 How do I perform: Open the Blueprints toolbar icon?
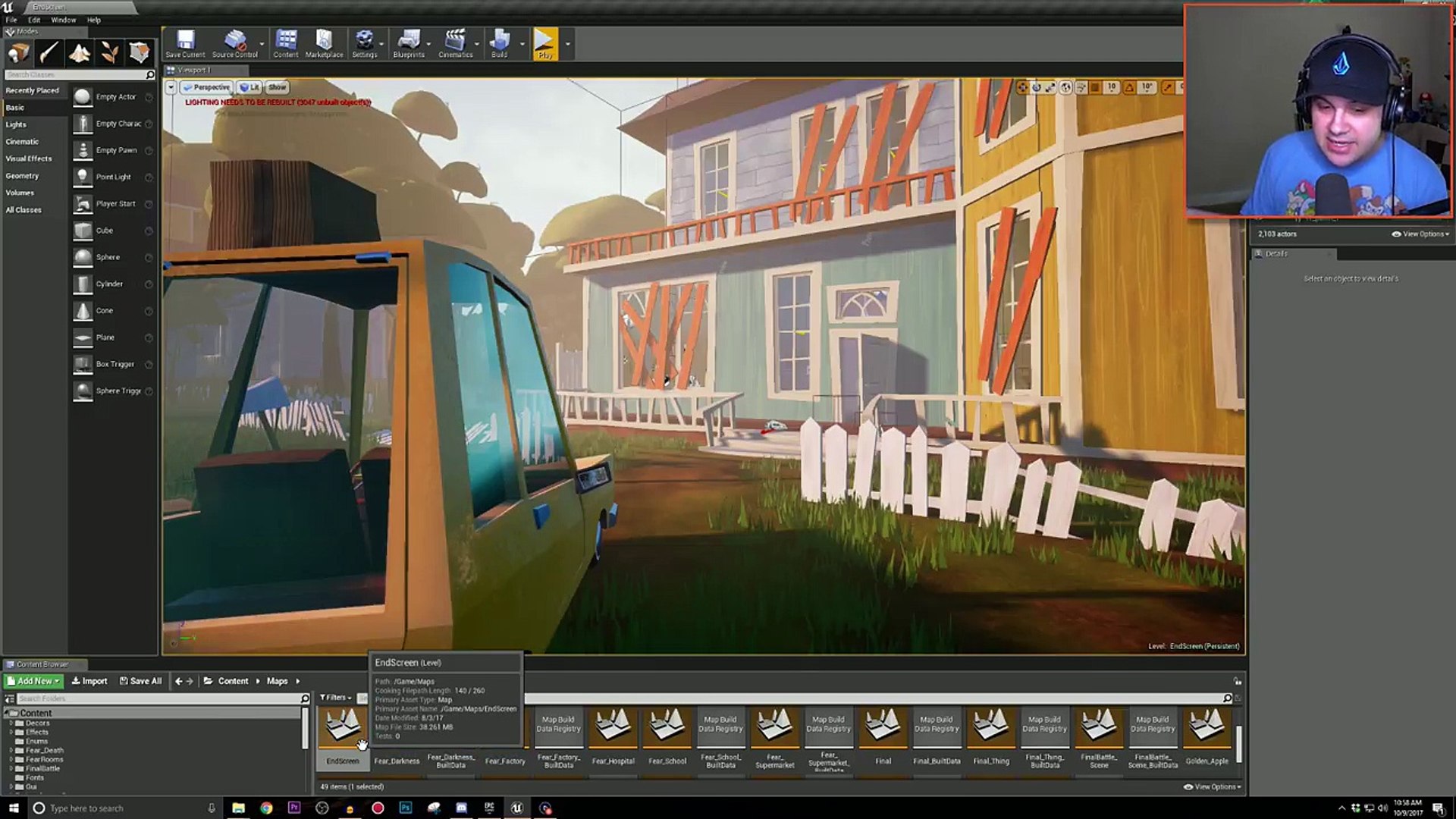408,43
